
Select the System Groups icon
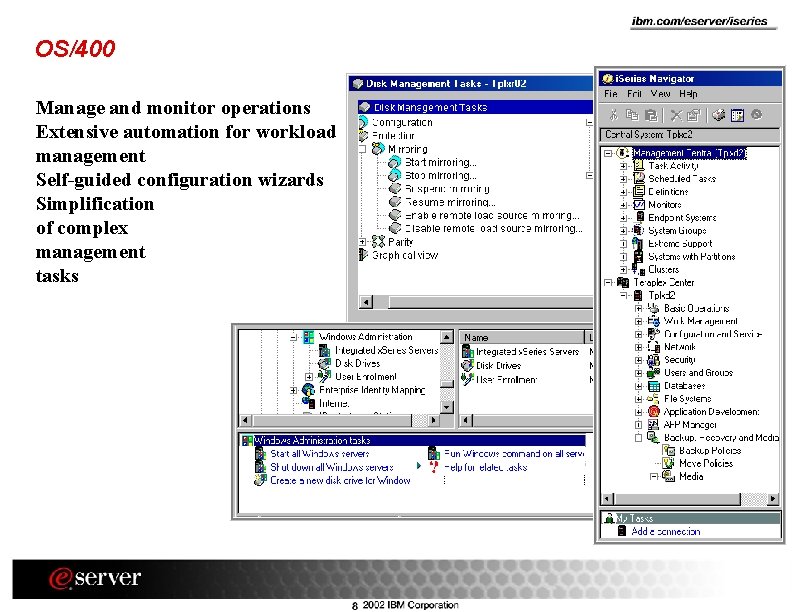pyautogui.click(x=639, y=230)
